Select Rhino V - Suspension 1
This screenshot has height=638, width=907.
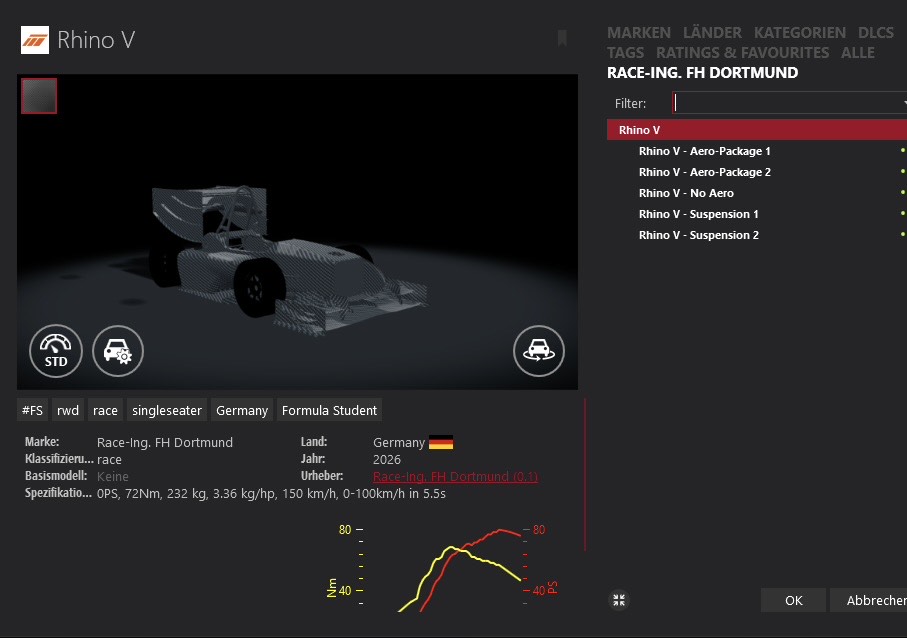pyautogui.click(x=698, y=214)
